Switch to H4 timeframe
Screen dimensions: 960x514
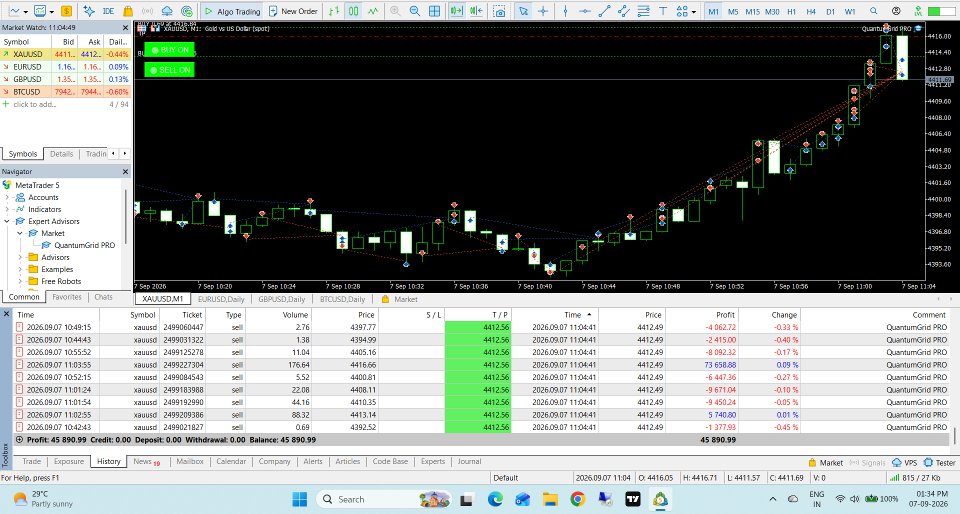pos(811,11)
